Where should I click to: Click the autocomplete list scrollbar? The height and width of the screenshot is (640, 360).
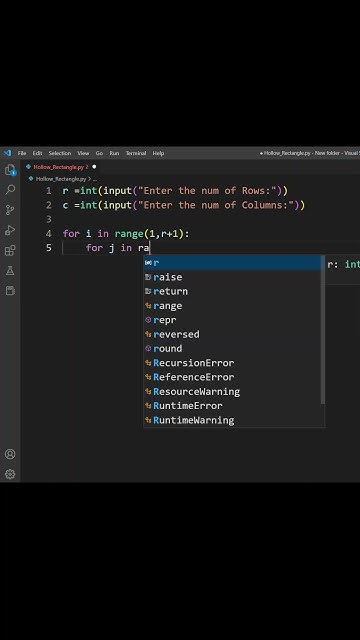coord(323,330)
